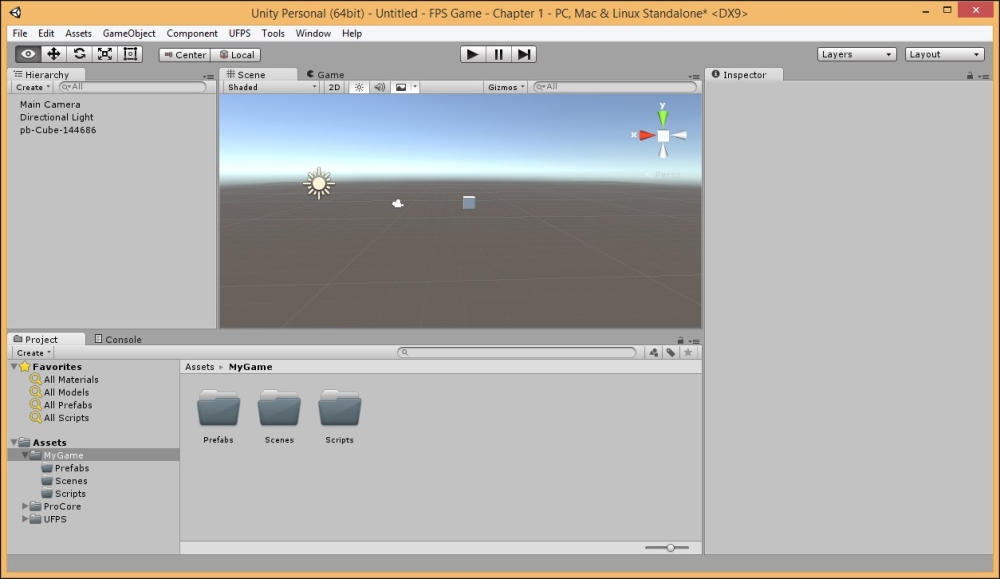Open the Layers dropdown

856,54
